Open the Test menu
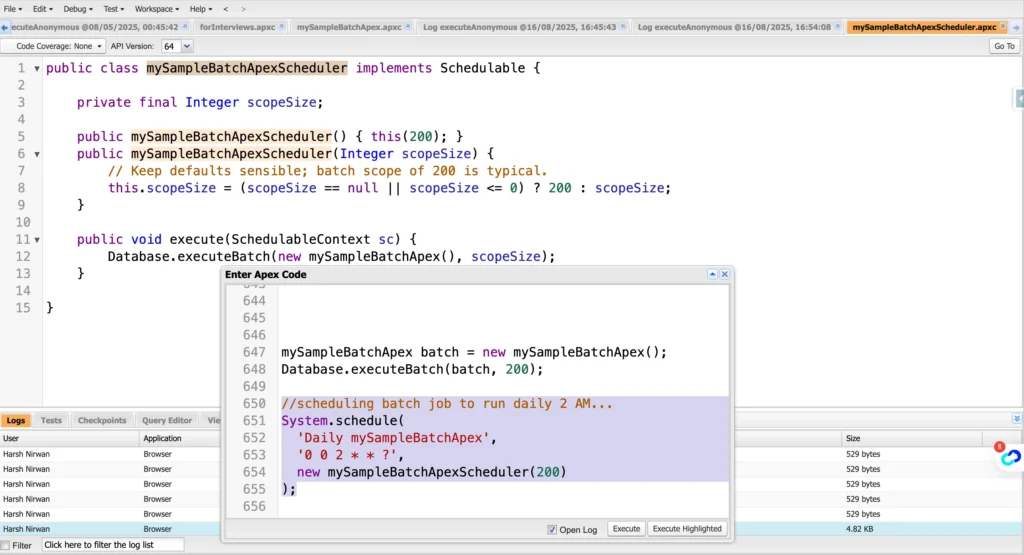The height and width of the screenshot is (555, 1024). point(113,9)
